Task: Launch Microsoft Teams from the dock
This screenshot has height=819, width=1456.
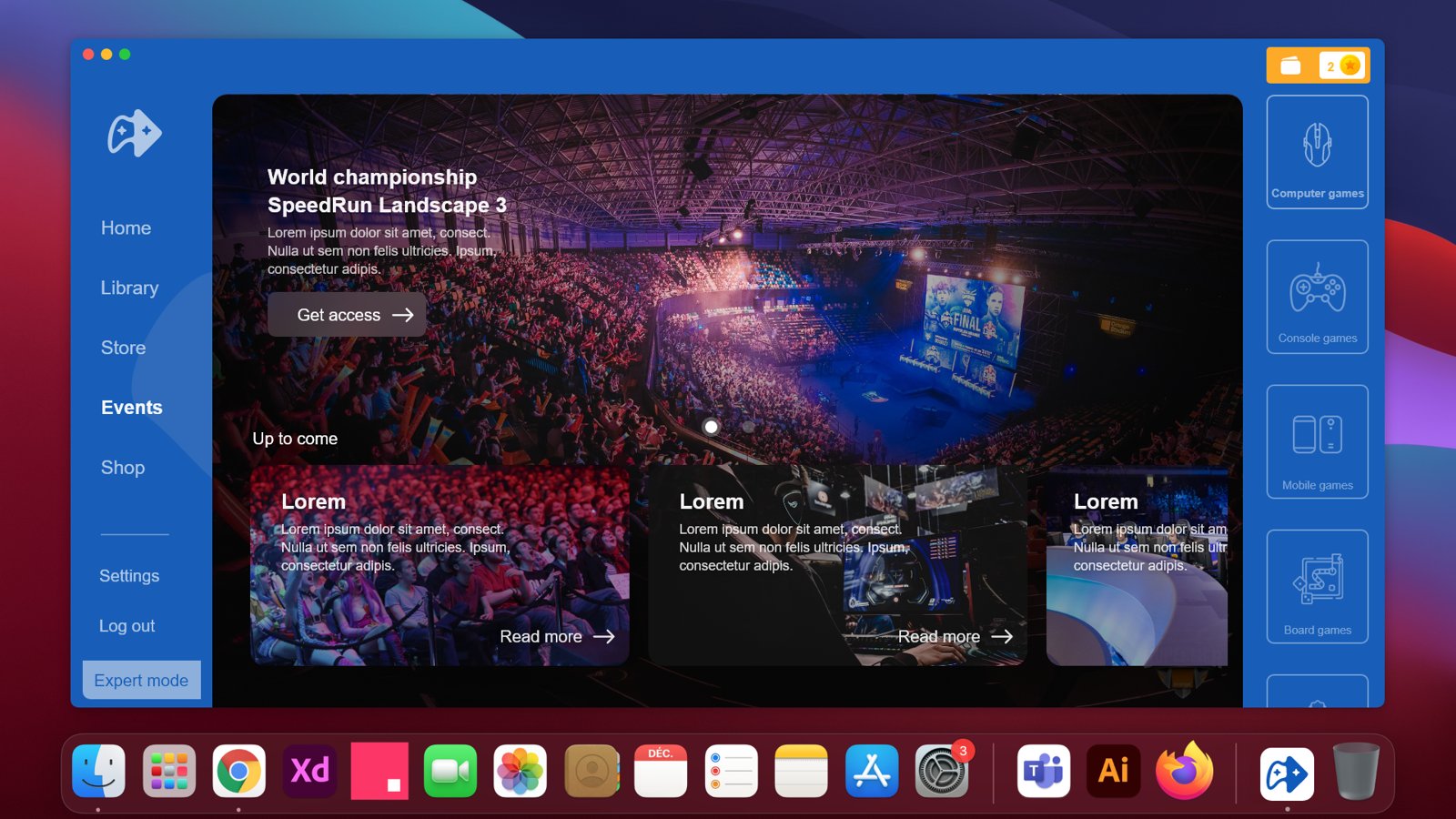Action: (1044, 771)
